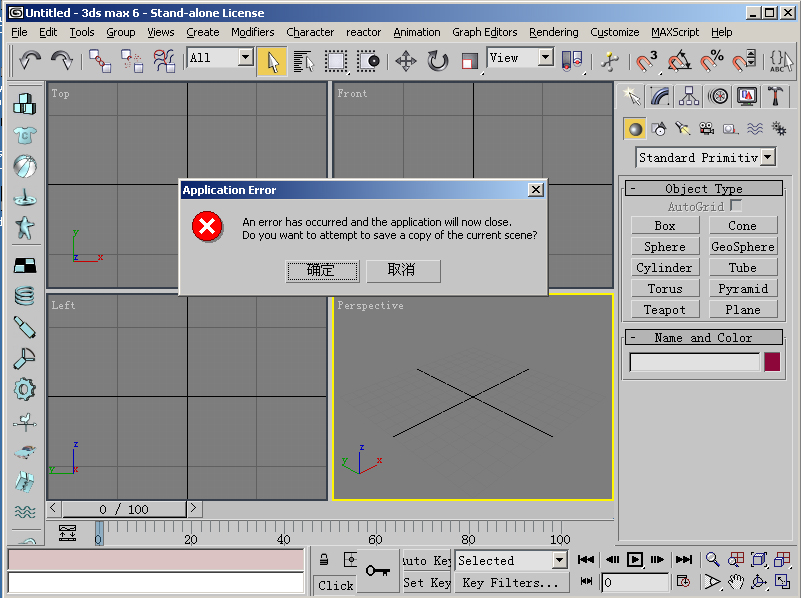Select the Shapes category icon
Image resolution: width=801 pixels, height=598 pixels.
click(x=659, y=129)
